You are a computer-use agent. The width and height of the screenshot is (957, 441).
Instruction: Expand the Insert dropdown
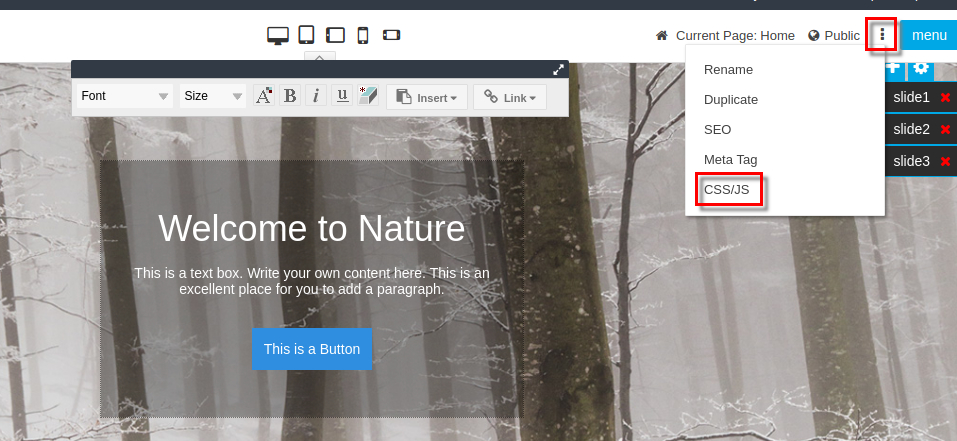[x=427, y=97]
